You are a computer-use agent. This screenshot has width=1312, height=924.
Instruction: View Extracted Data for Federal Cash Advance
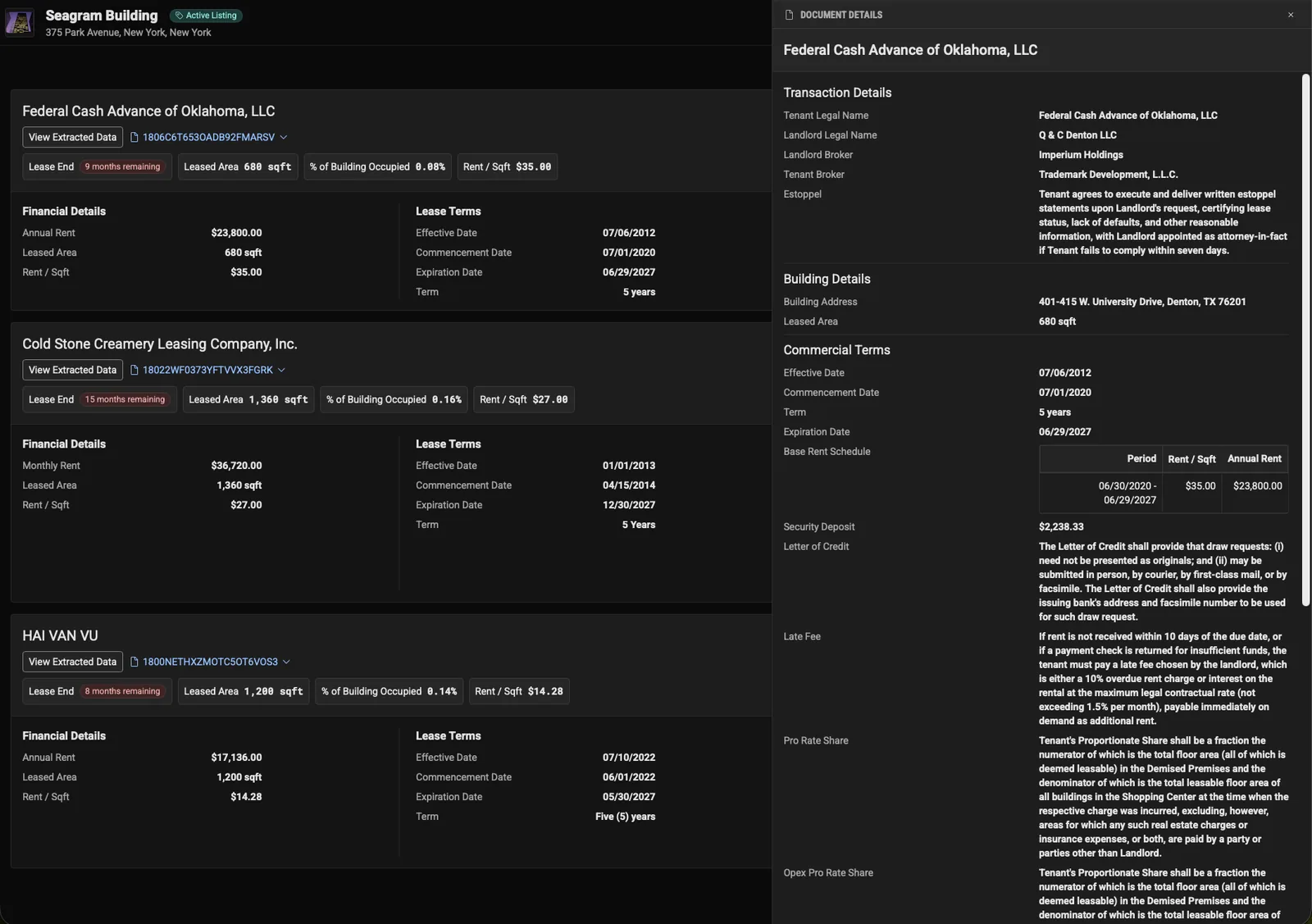tap(72, 137)
